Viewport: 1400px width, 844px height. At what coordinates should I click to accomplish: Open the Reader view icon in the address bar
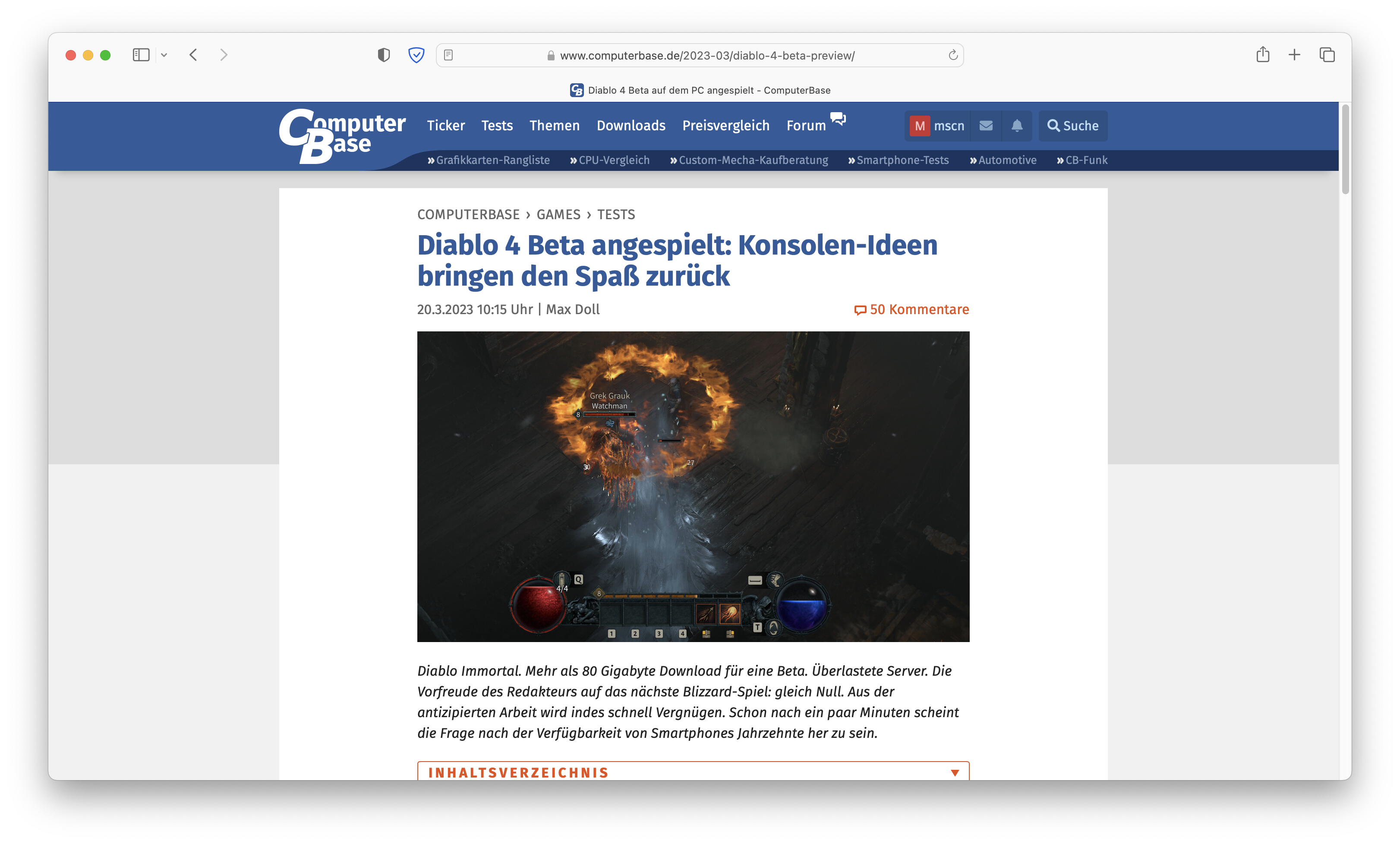tap(448, 55)
